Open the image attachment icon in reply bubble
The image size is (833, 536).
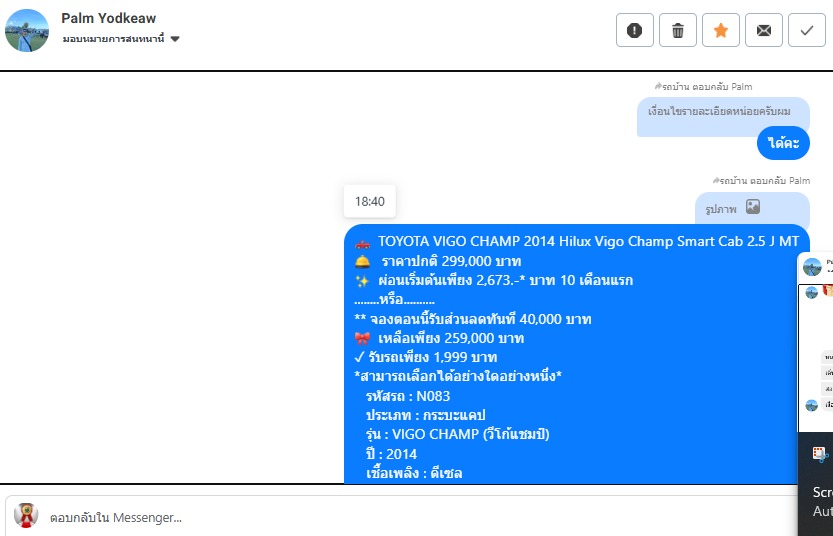click(x=753, y=207)
